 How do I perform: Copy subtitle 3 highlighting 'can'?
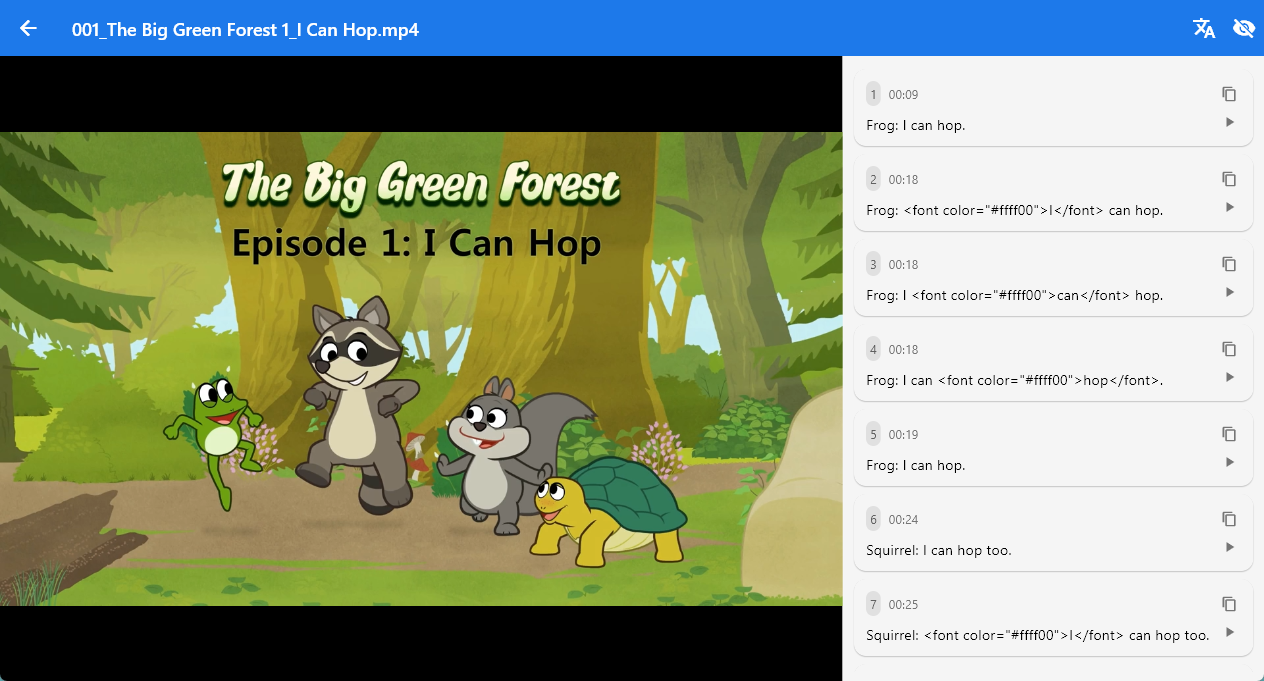click(x=1229, y=264)
